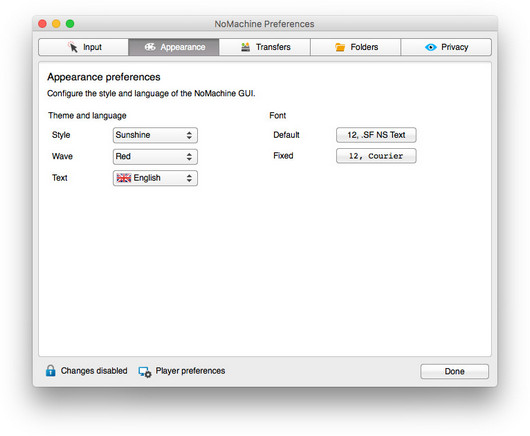Screen dimensions: 530x436
Task: Click the Style dropdown stepper arrows
Action: pyautogui.click(x=189, y=135)
